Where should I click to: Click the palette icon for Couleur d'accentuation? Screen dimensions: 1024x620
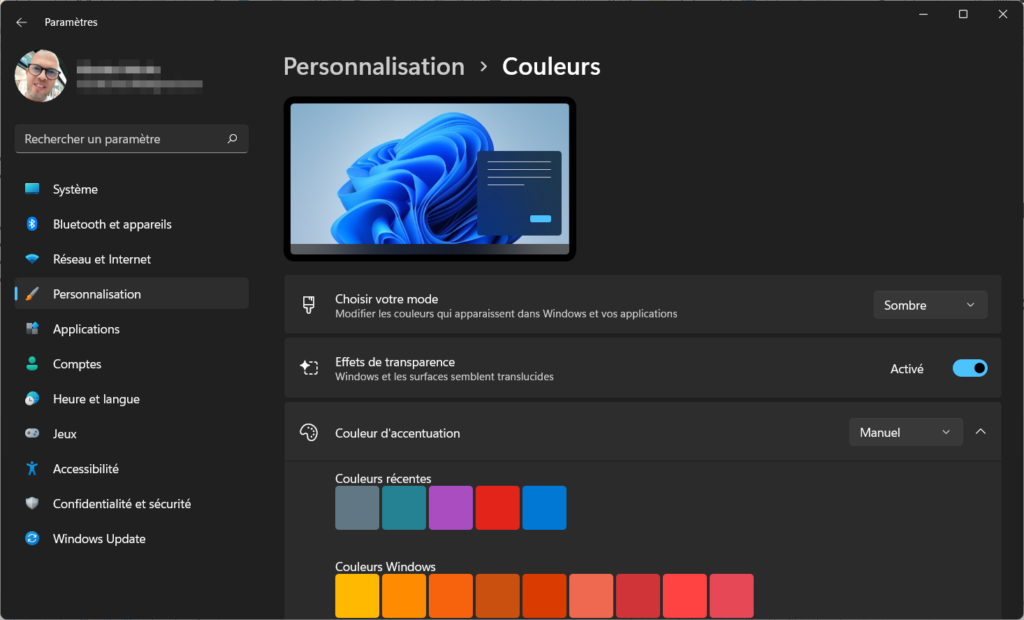(309, 432)
